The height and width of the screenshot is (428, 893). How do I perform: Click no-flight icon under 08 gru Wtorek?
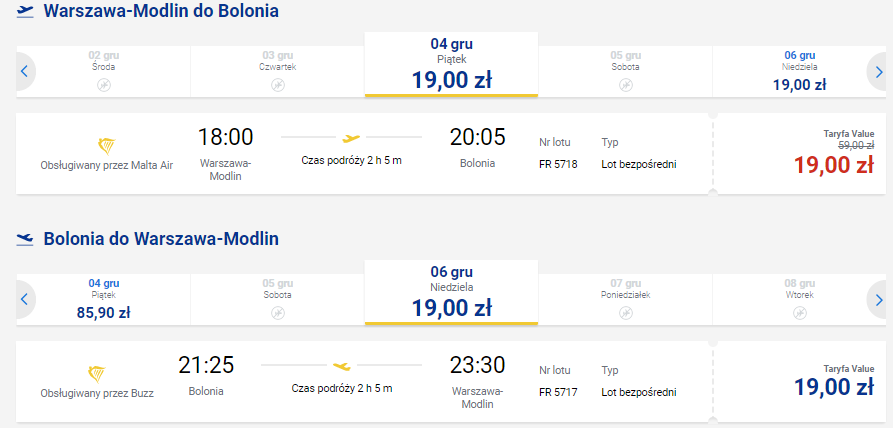coord(800,313)
